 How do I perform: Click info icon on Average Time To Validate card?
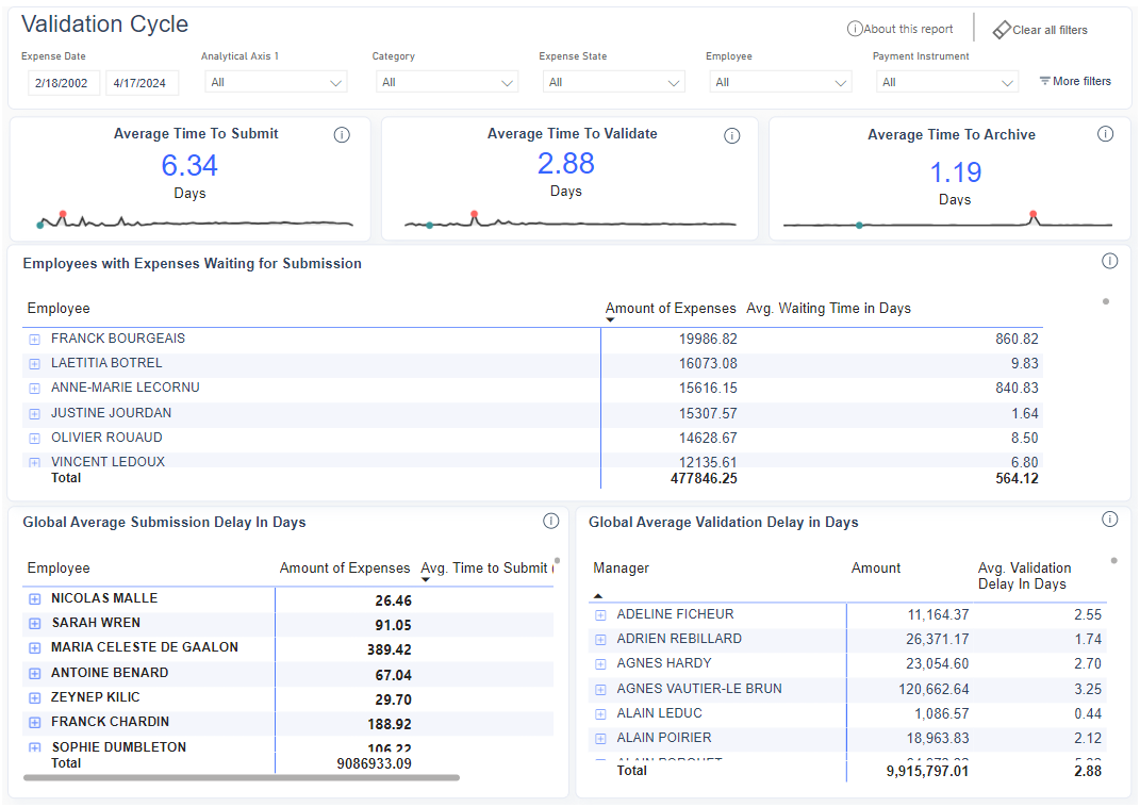coord(732,136)
